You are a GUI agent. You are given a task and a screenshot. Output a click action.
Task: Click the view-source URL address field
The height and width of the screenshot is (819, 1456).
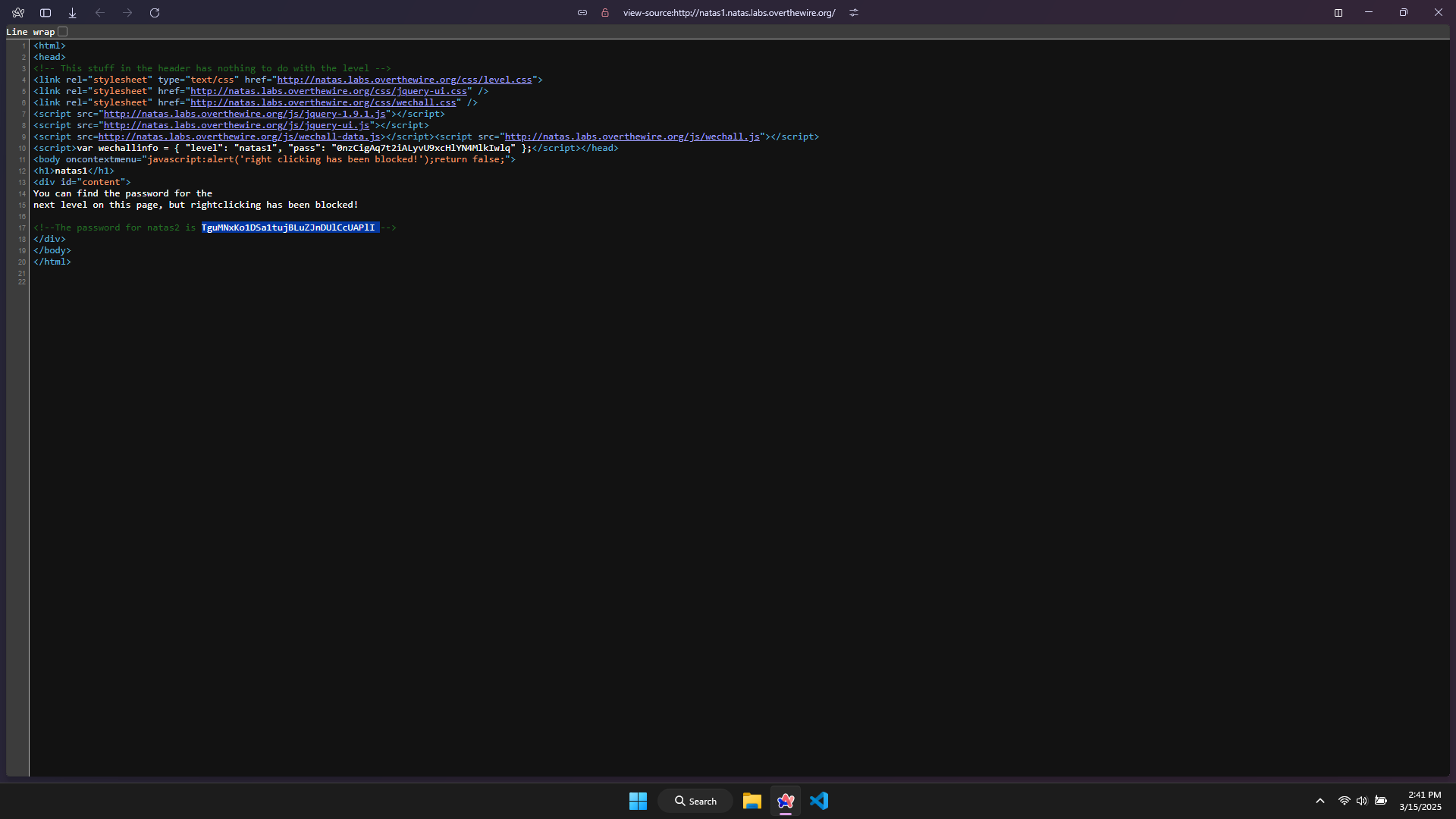pyautogui.click(x=729, y=13)
